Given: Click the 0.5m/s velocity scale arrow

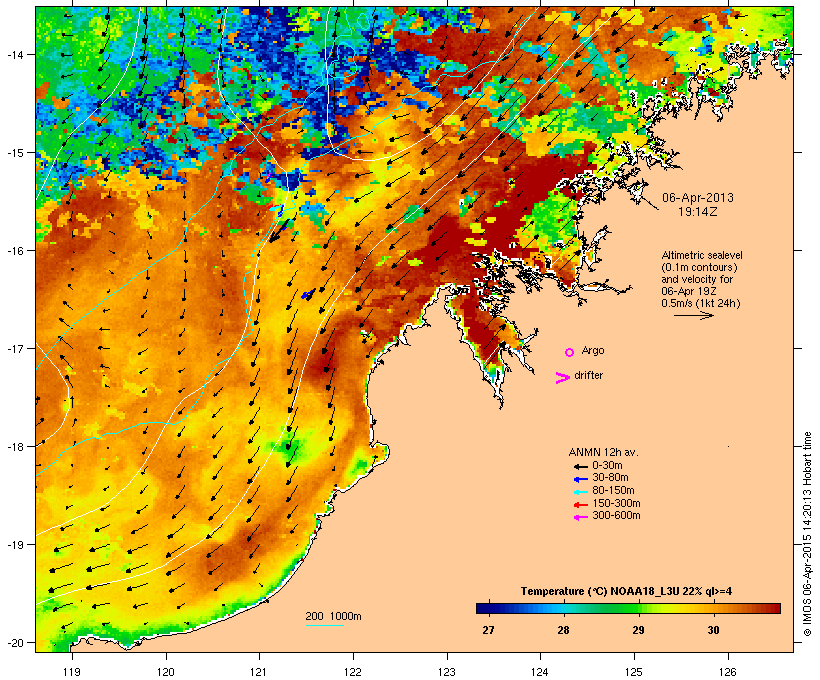Looking at the screenshot, I should [x=694, y=315].
